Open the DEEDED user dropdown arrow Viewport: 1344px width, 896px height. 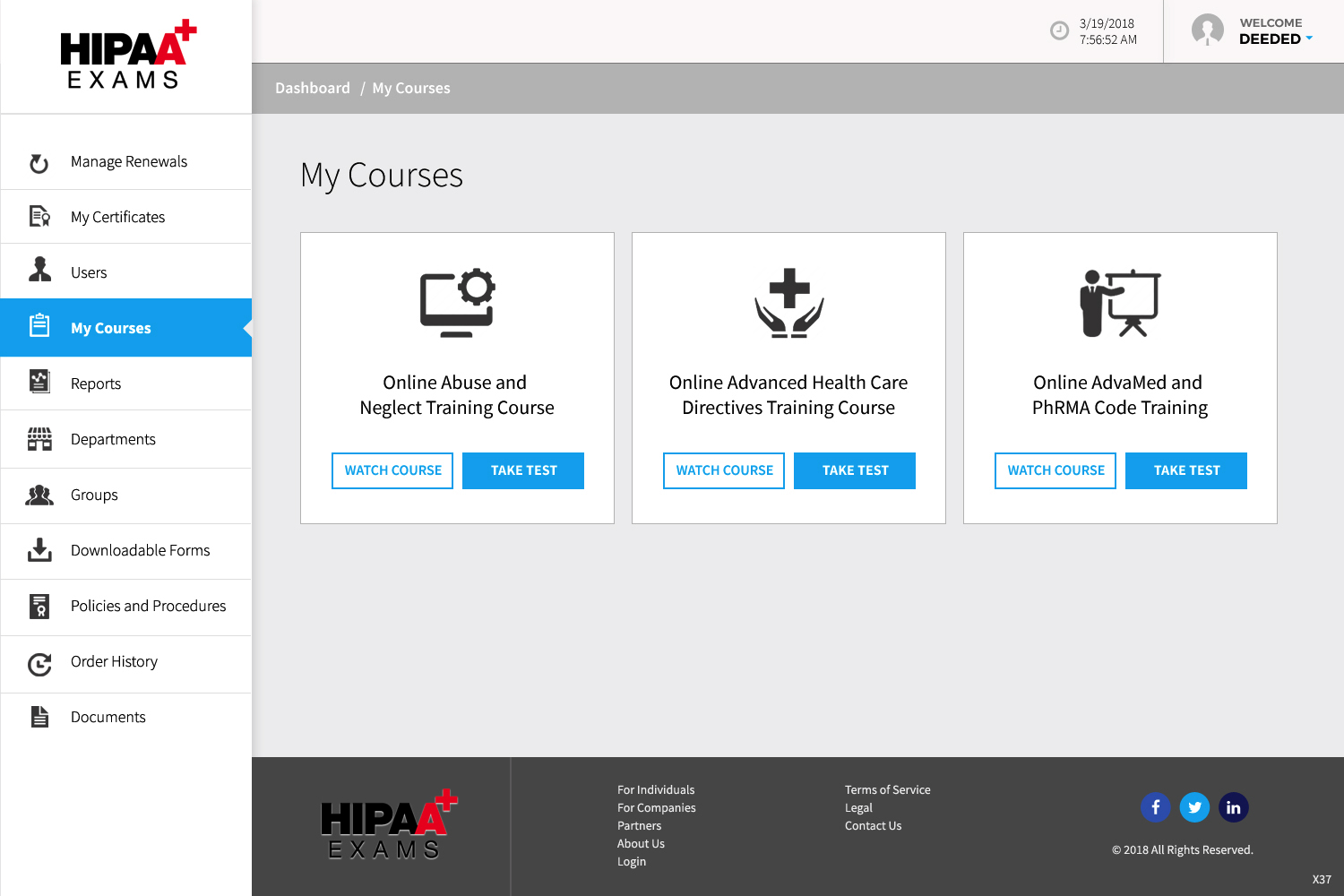point(1309,39)
